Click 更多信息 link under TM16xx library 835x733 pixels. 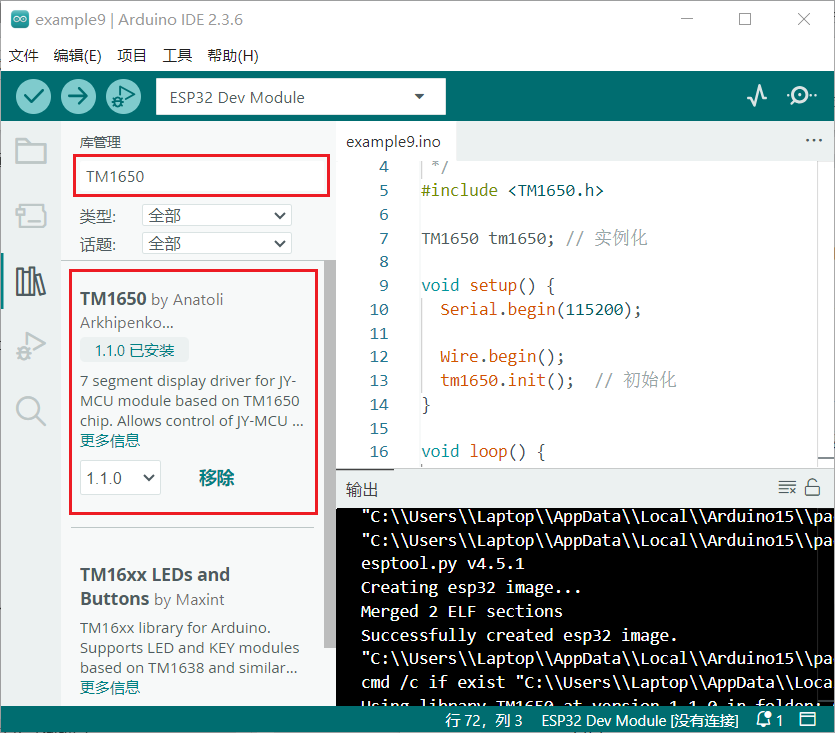point(110,687)
